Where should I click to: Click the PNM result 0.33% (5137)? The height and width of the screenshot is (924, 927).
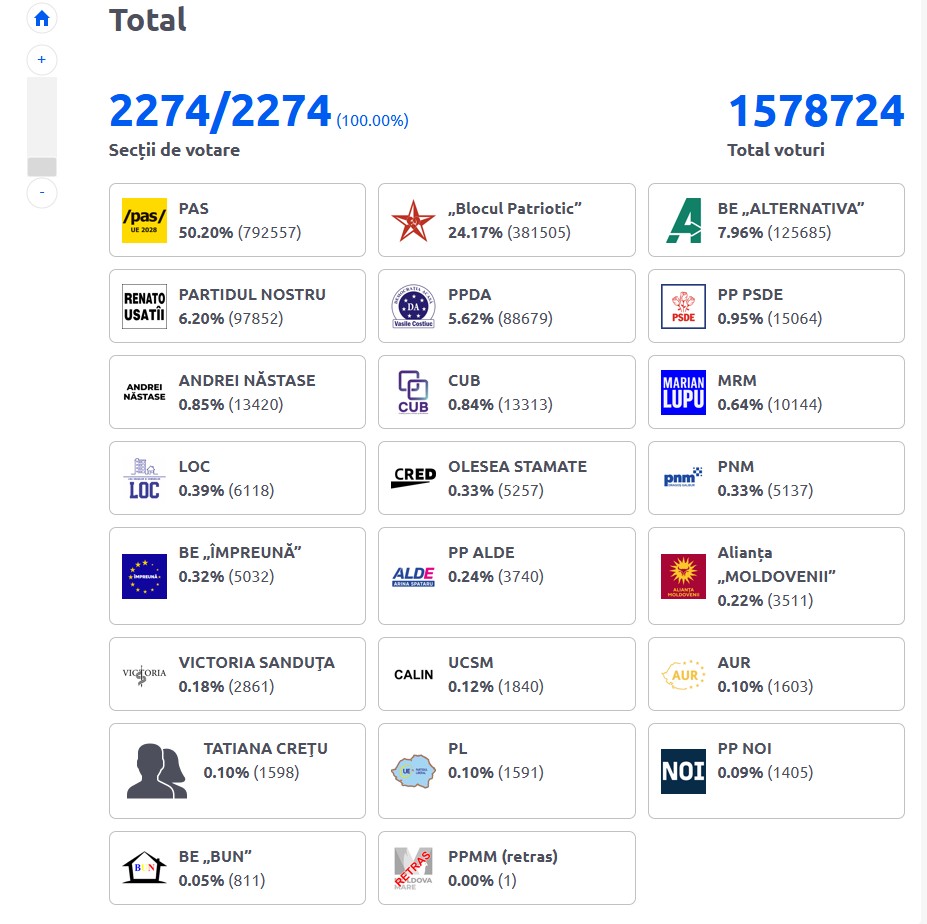[766, 491]
